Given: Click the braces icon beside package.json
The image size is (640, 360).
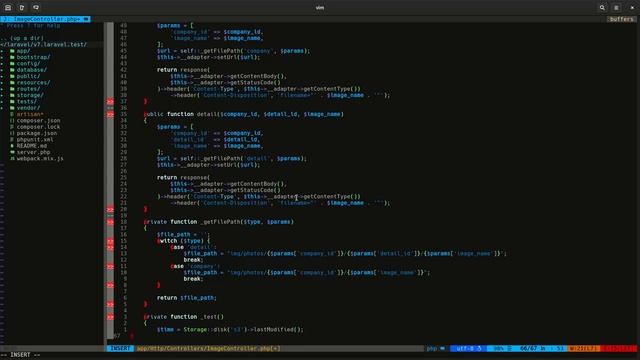Looking at the screenshot, I should pos(12,133).
